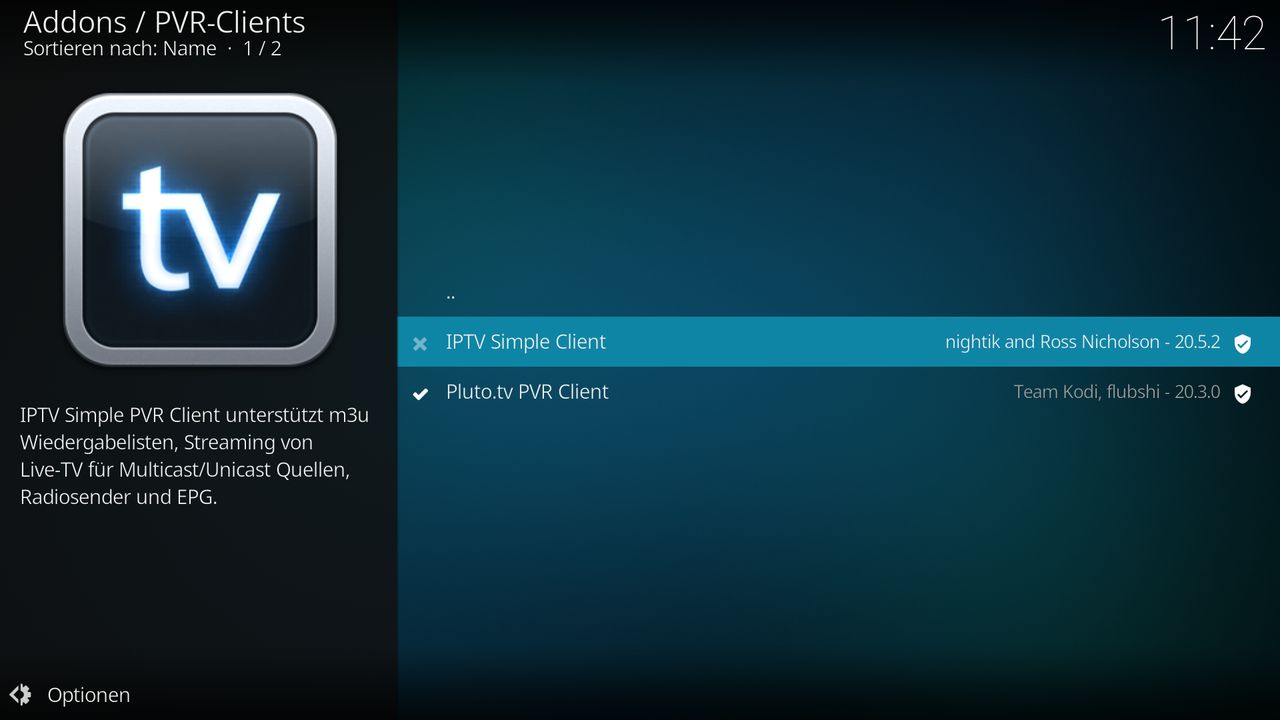Select the Pluto.tv PVR Client addon title
Image resolution: width=1280 pixels, height=720 pixels.
pyautogui.click(x=527, y=392)
